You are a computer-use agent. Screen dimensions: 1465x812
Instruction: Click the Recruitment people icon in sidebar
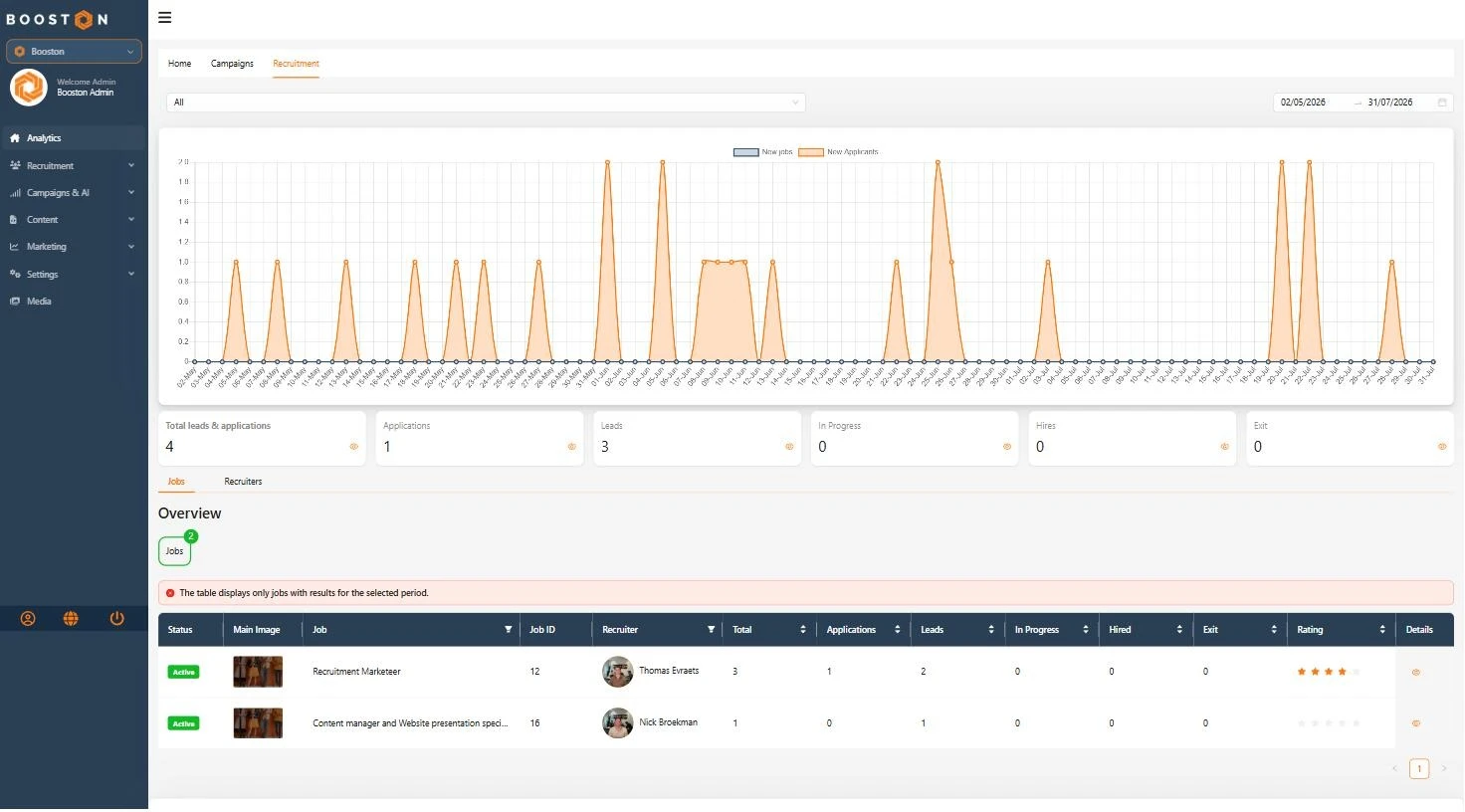click(15, 165)
